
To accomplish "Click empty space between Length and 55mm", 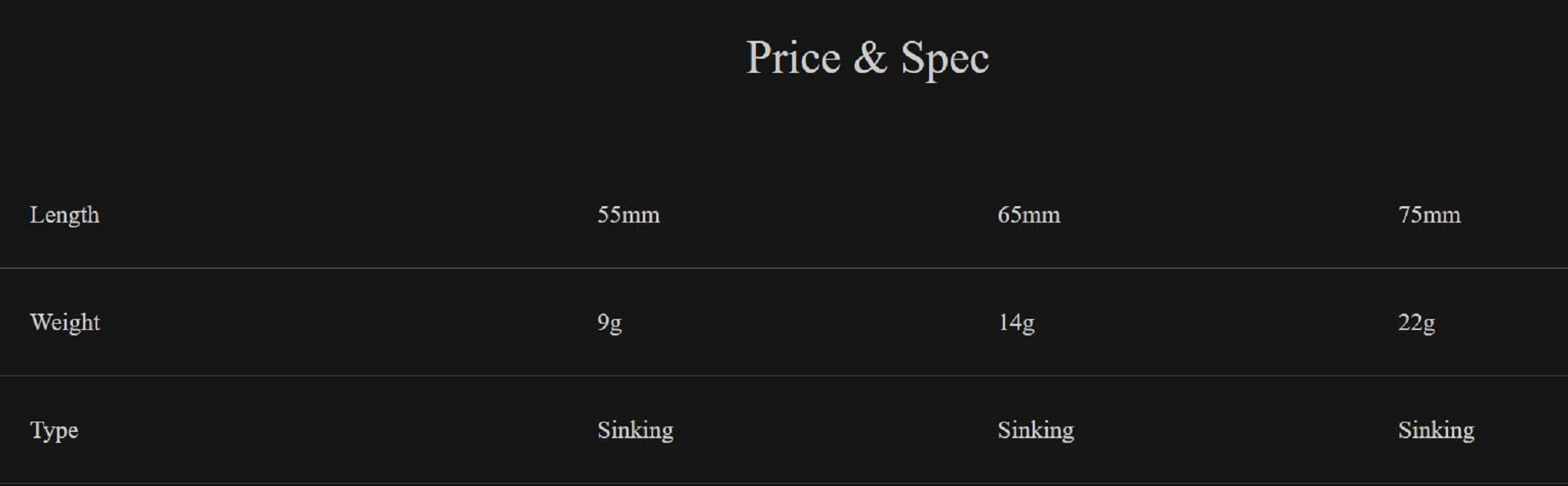I will pos(345,215).
